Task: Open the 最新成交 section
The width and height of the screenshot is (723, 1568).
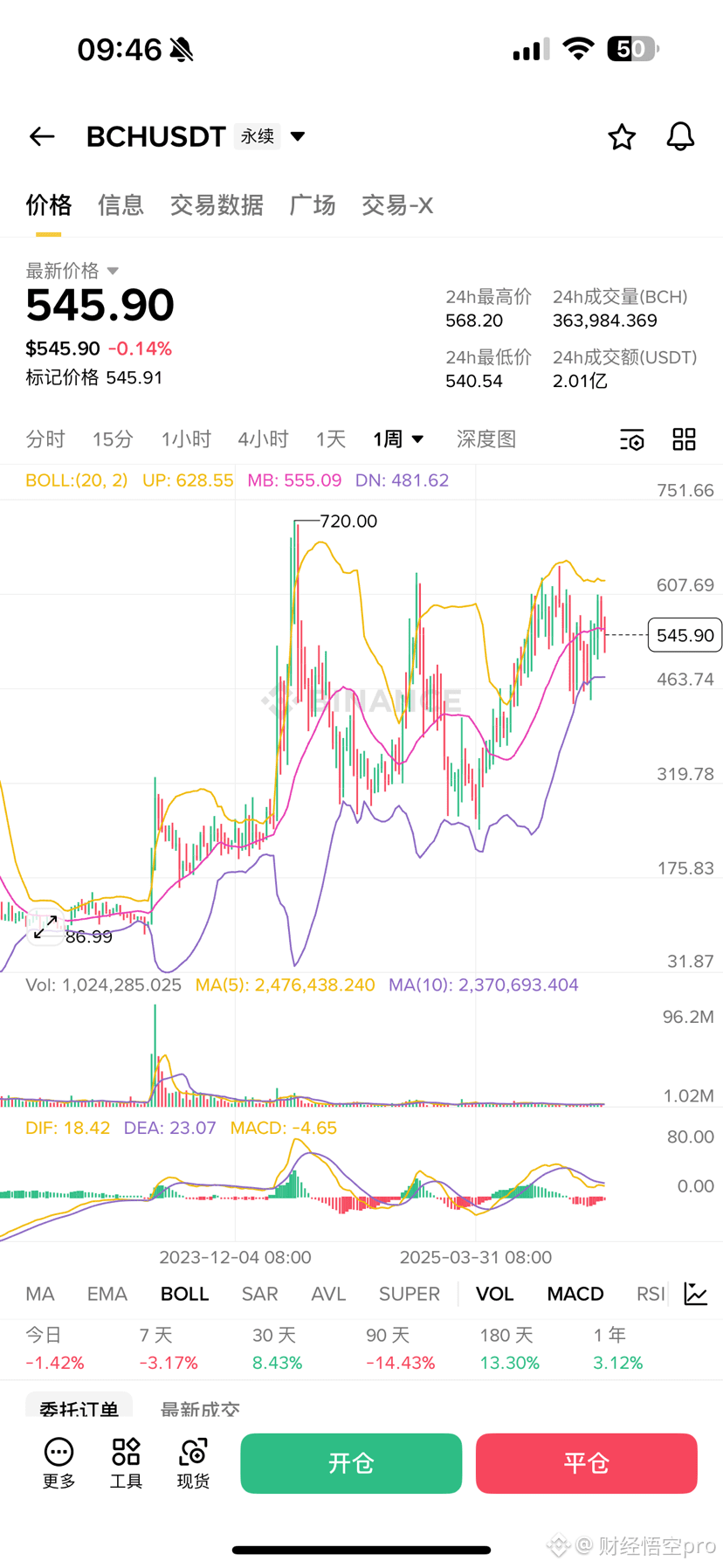Action: [201, 1408]
